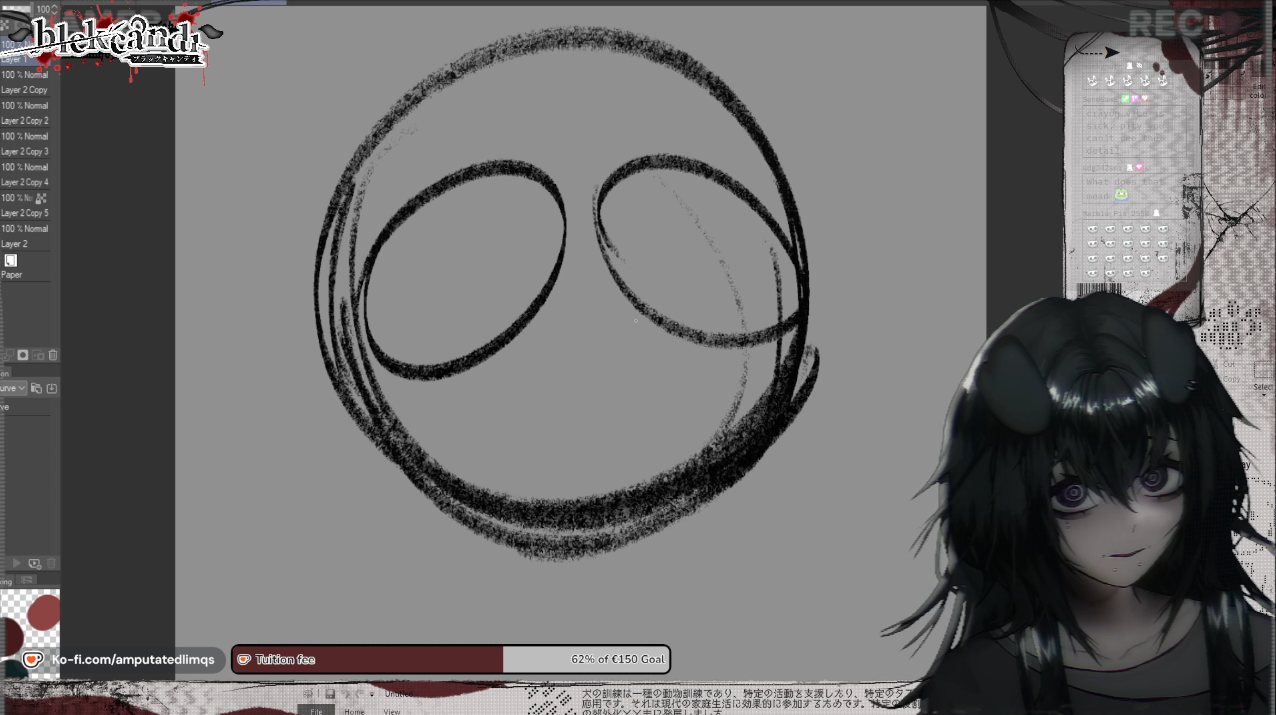Click the Tuition fee goal progress bar
The height and width of the screenshot is (715, 1276).
[x=450, y=660]
